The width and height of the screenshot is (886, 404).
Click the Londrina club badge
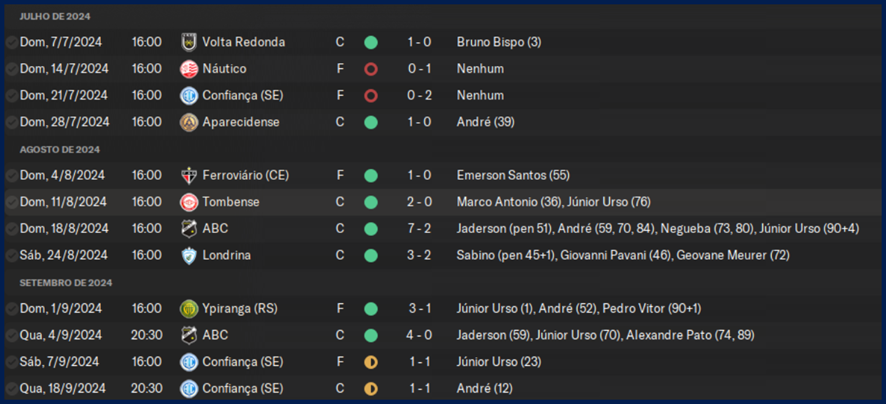[188, 255]
